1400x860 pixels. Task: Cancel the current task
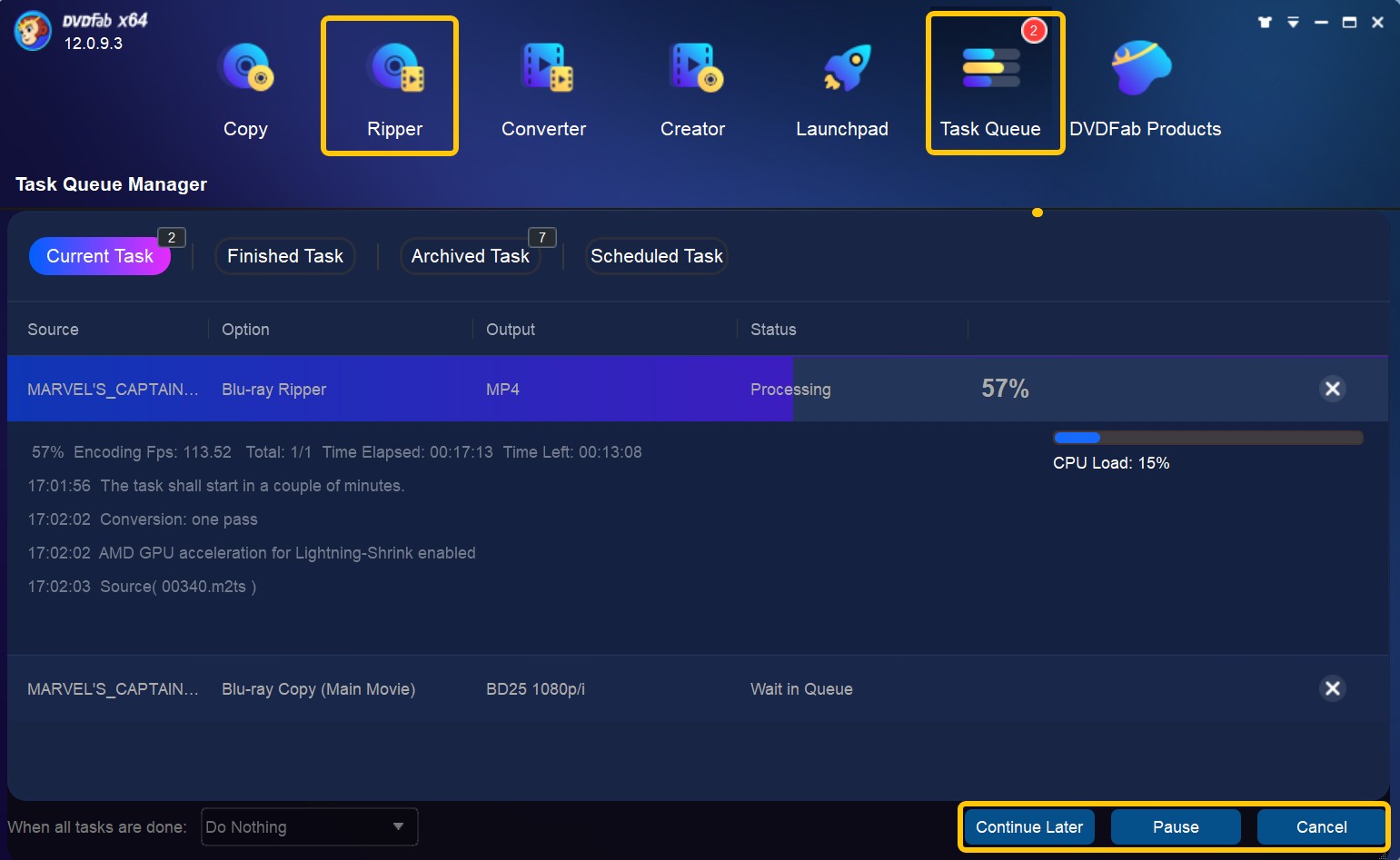coord(1321,827)
